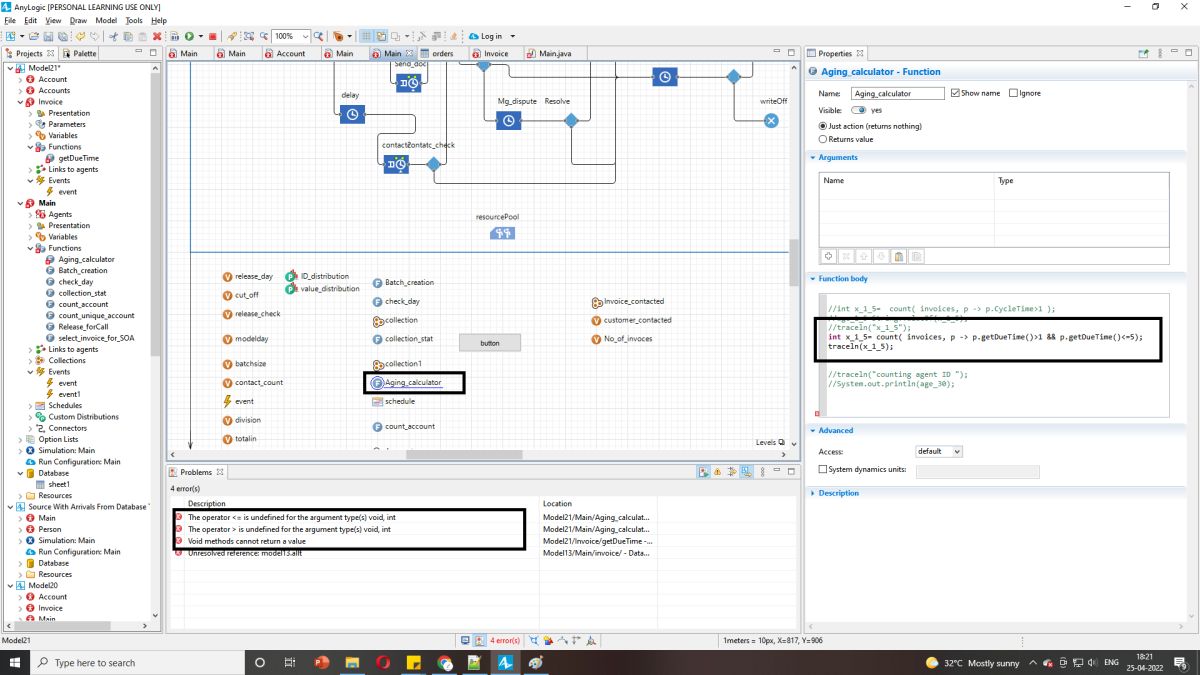
Task: Select the ID_distribution parameter on canvas
Action: tap(317, 276)
